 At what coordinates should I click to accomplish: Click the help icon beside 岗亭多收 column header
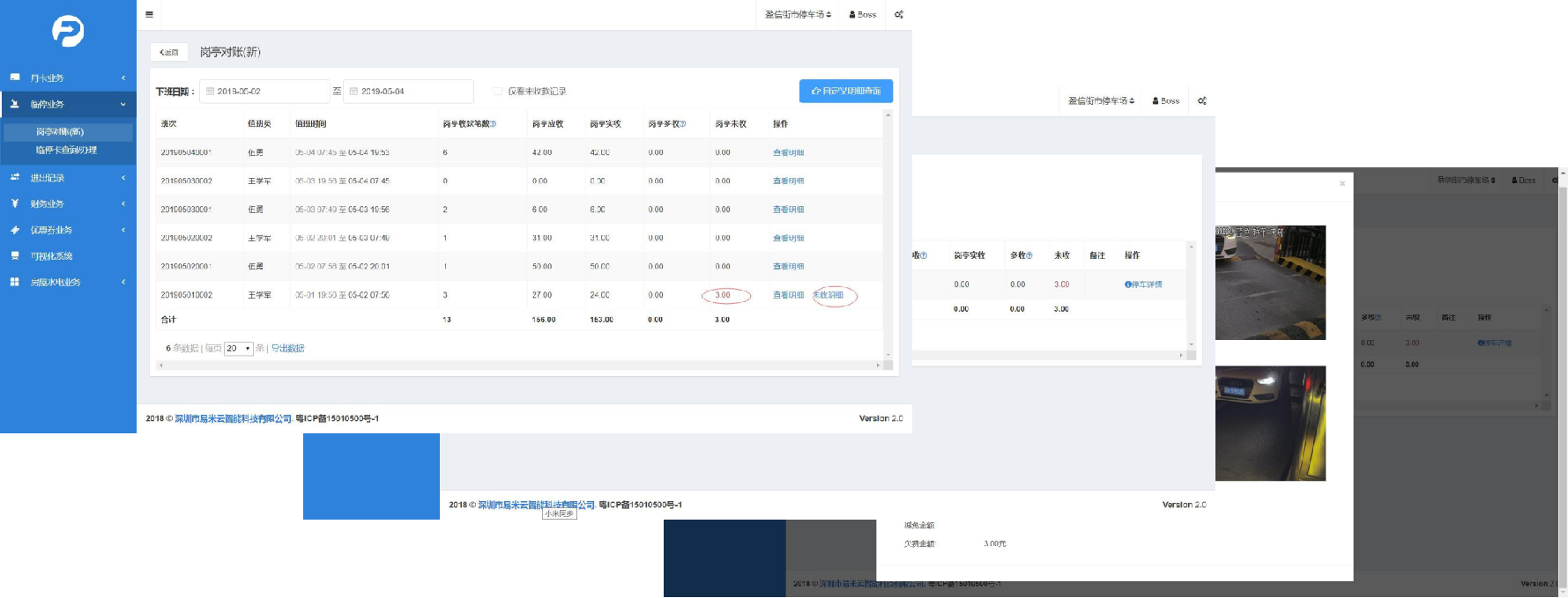click(683, 124)
